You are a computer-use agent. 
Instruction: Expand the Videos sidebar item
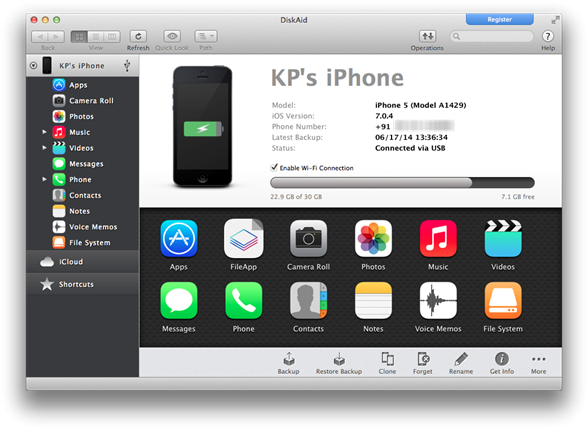(44, 148)
